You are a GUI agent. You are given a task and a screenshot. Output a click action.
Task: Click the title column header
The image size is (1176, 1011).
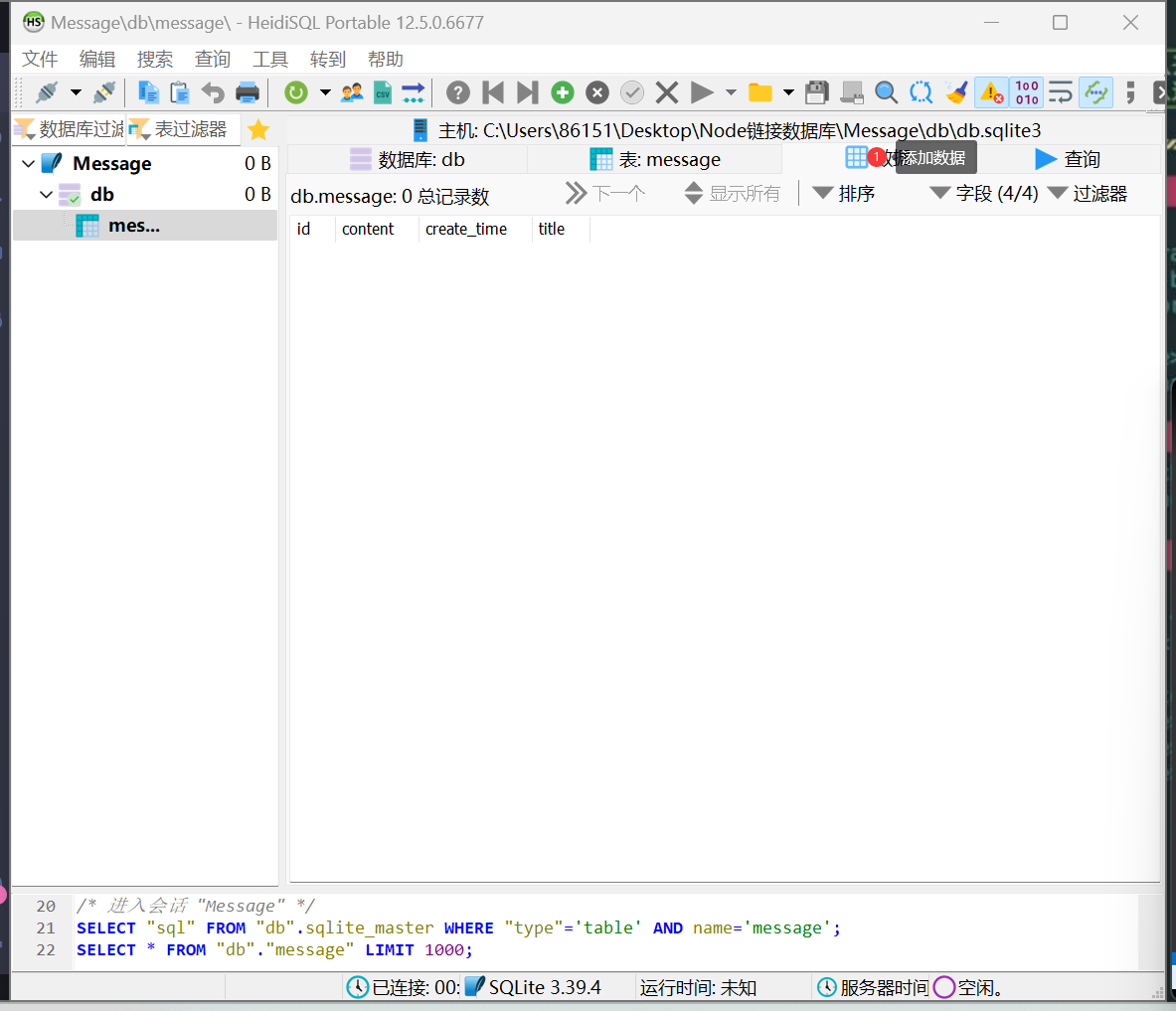pyautogui.click(x=561, y=229)
